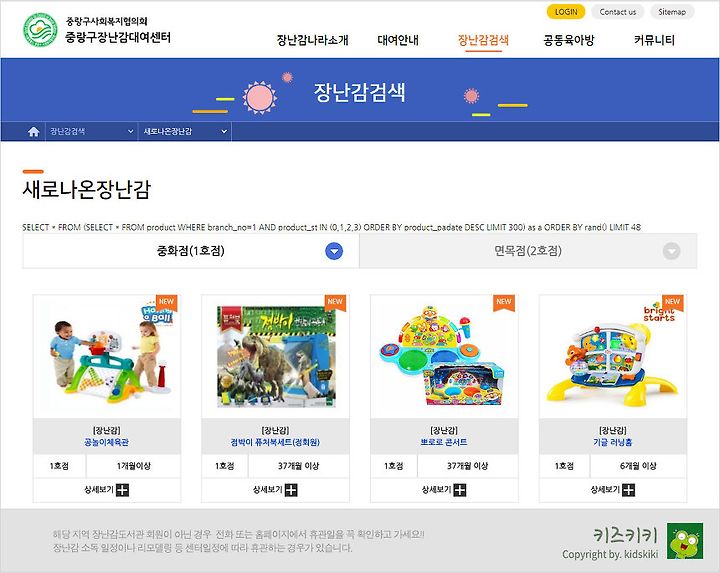This screenshot has height=573, width=720.
Task: Open the 대여안내 menu
Action: pyautogui.click(x=398, y=40)
